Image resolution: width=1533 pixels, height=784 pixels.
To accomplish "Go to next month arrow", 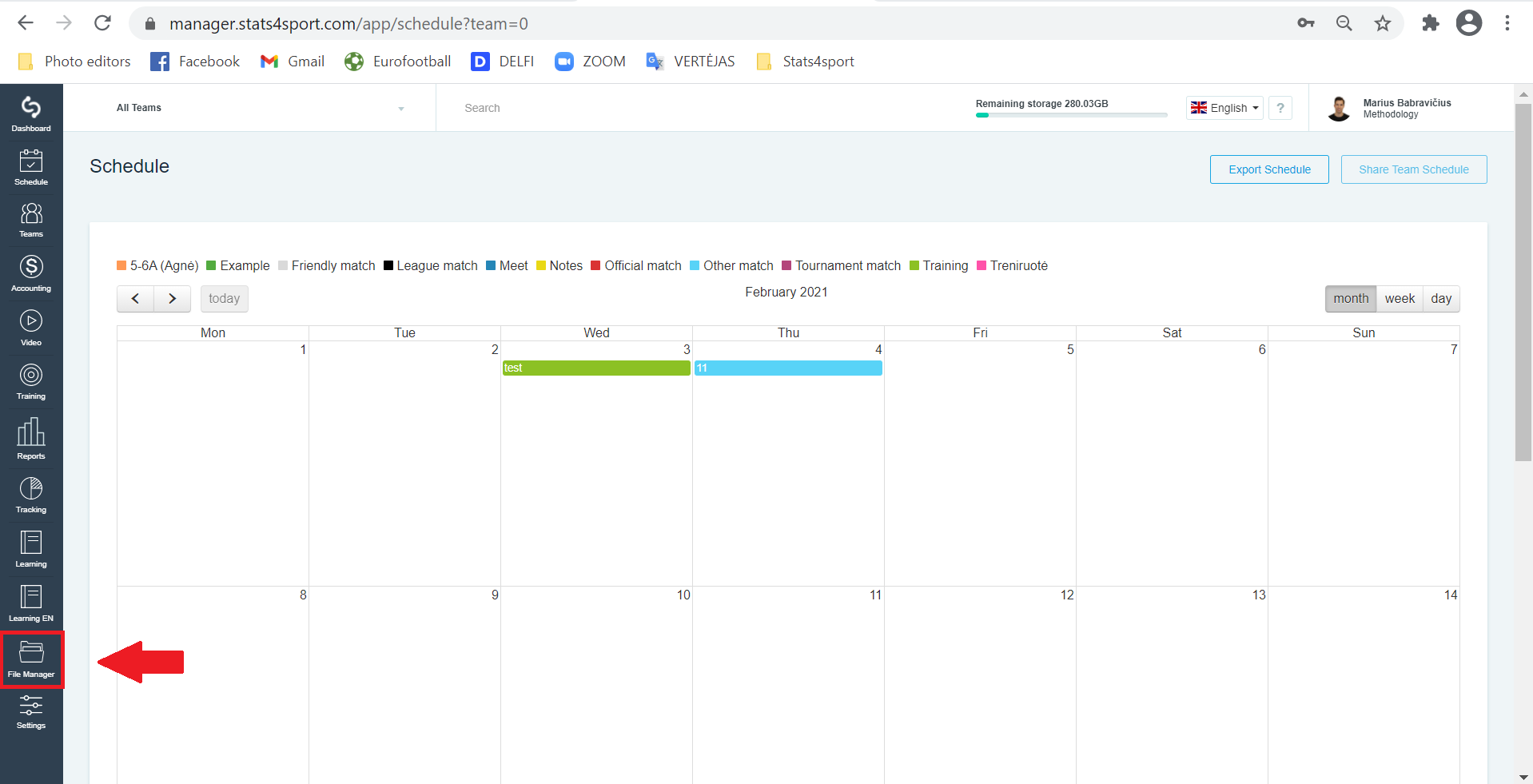I will click(x=172, y=299).
